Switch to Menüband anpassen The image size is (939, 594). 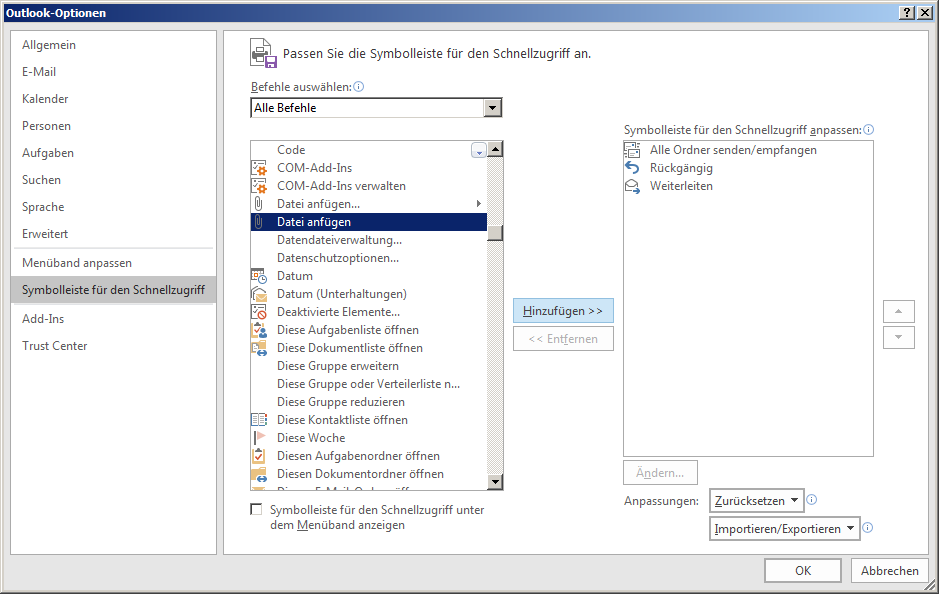click(x=113, y=263)
